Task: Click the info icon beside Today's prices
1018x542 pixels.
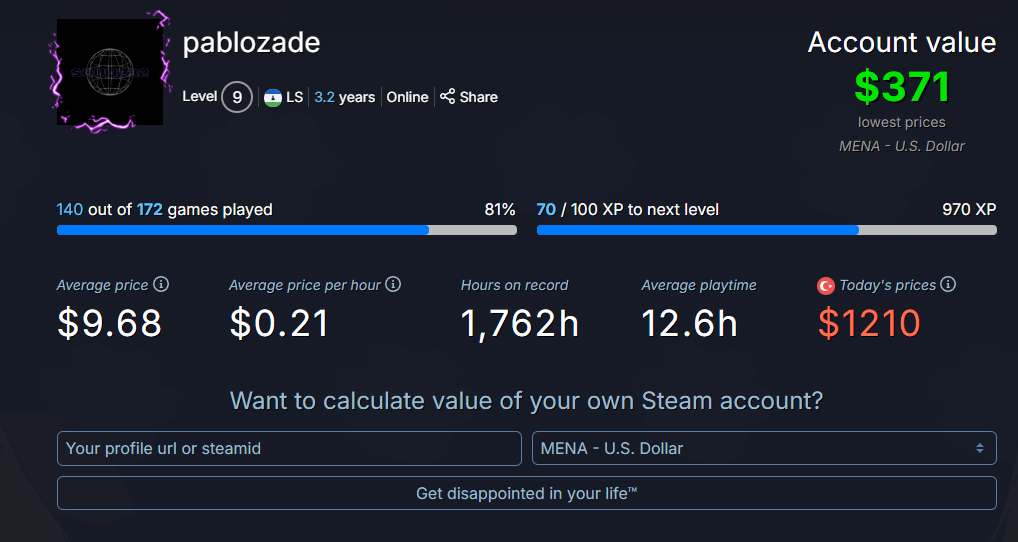Action: (x=948, y=285)
